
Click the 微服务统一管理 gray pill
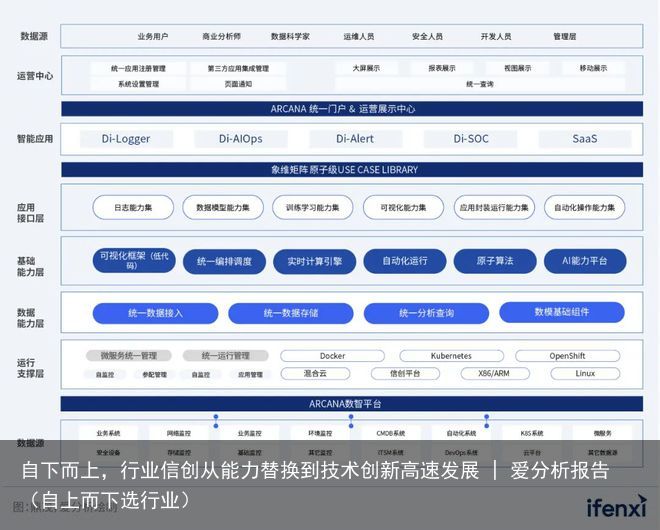(129, 356)
